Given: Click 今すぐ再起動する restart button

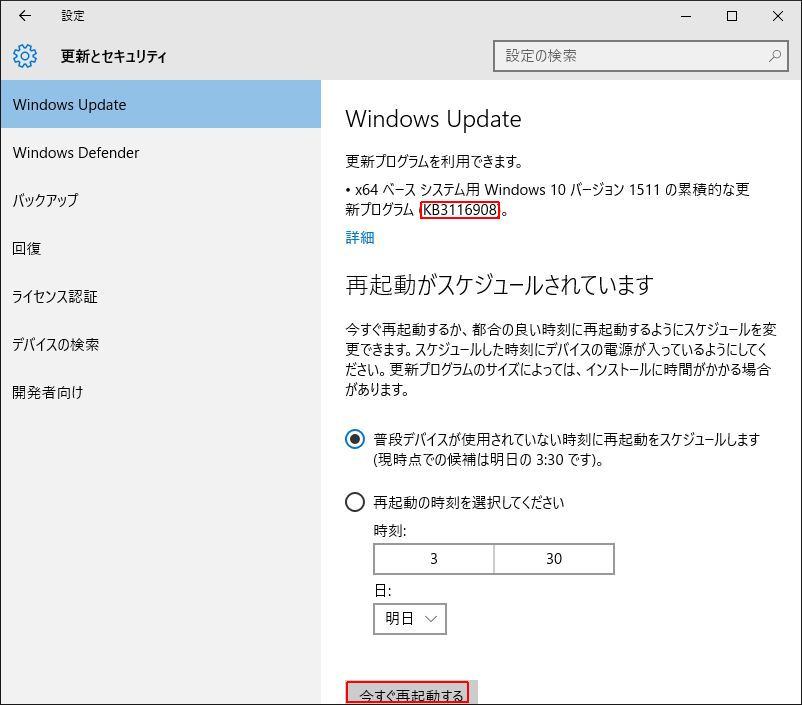Looking at the screenshot, I should [x=408, y=693].
